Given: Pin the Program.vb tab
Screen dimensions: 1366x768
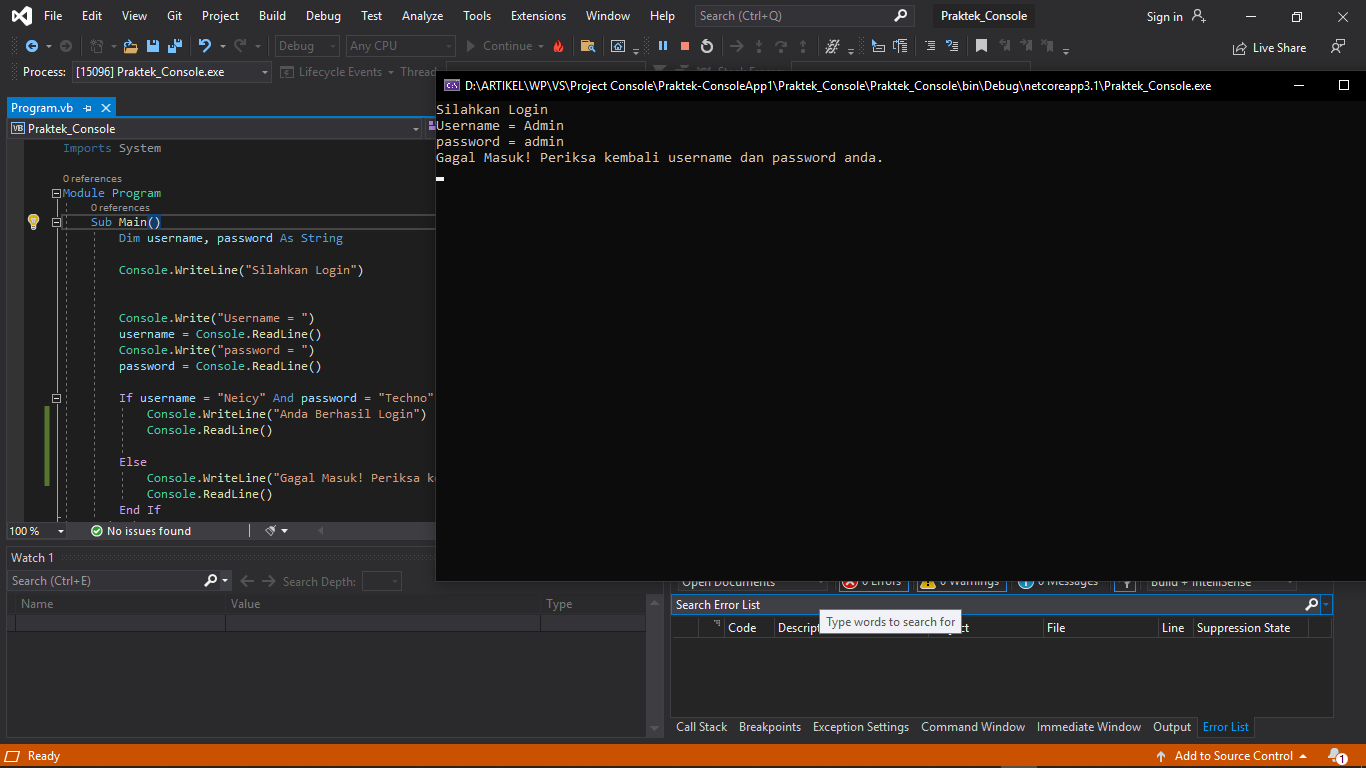Looking at the screenshot, I should pyautogui.click(x=88, y=108).
